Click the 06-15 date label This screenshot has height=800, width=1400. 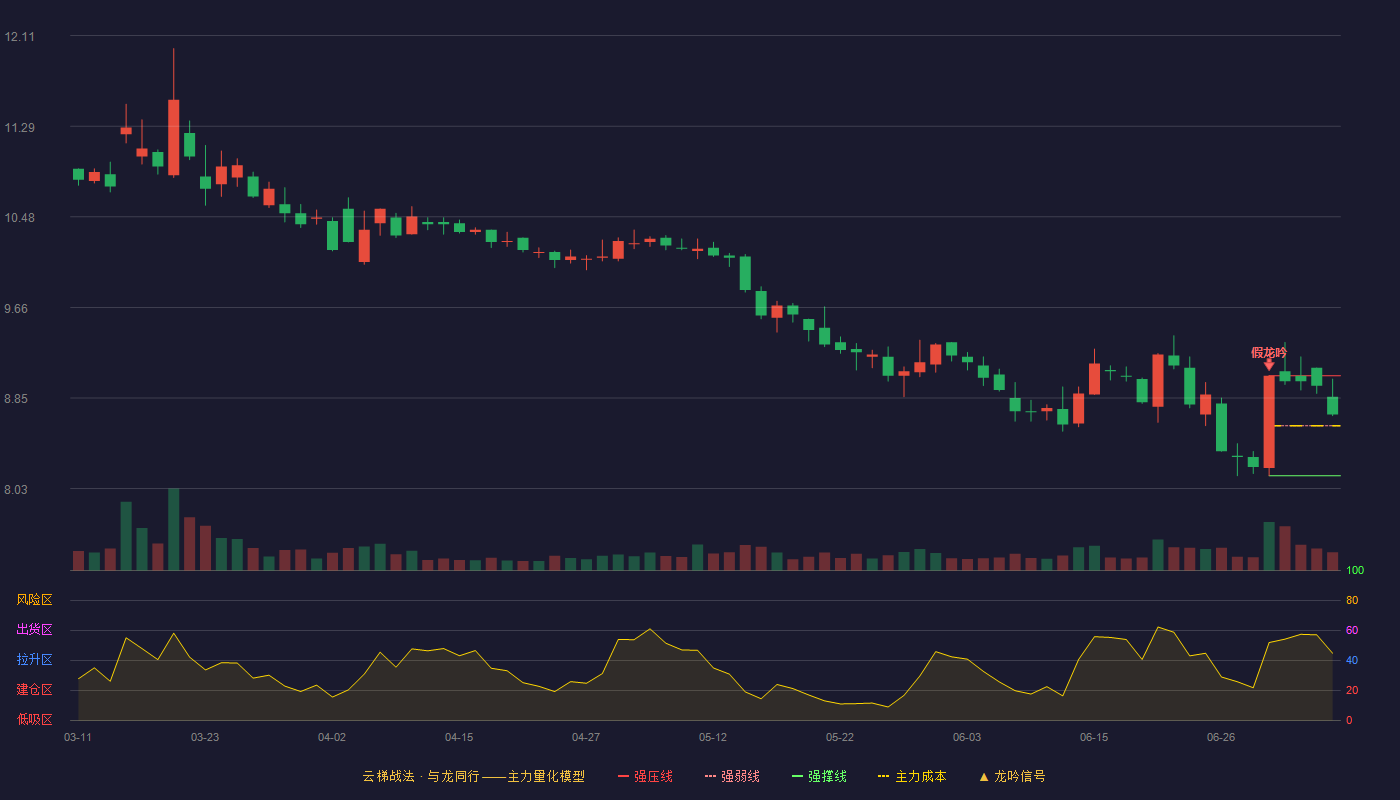point(1094,737)
